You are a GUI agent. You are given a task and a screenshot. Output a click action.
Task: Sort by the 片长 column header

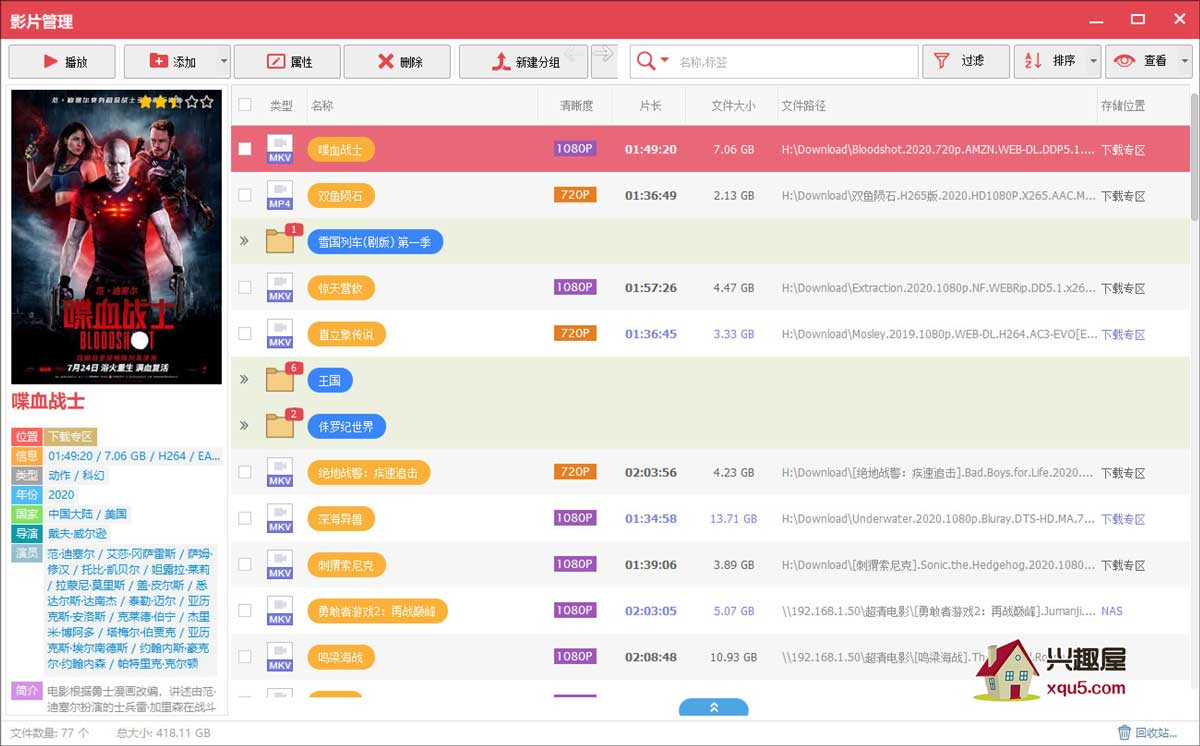(x=651, y=105)
